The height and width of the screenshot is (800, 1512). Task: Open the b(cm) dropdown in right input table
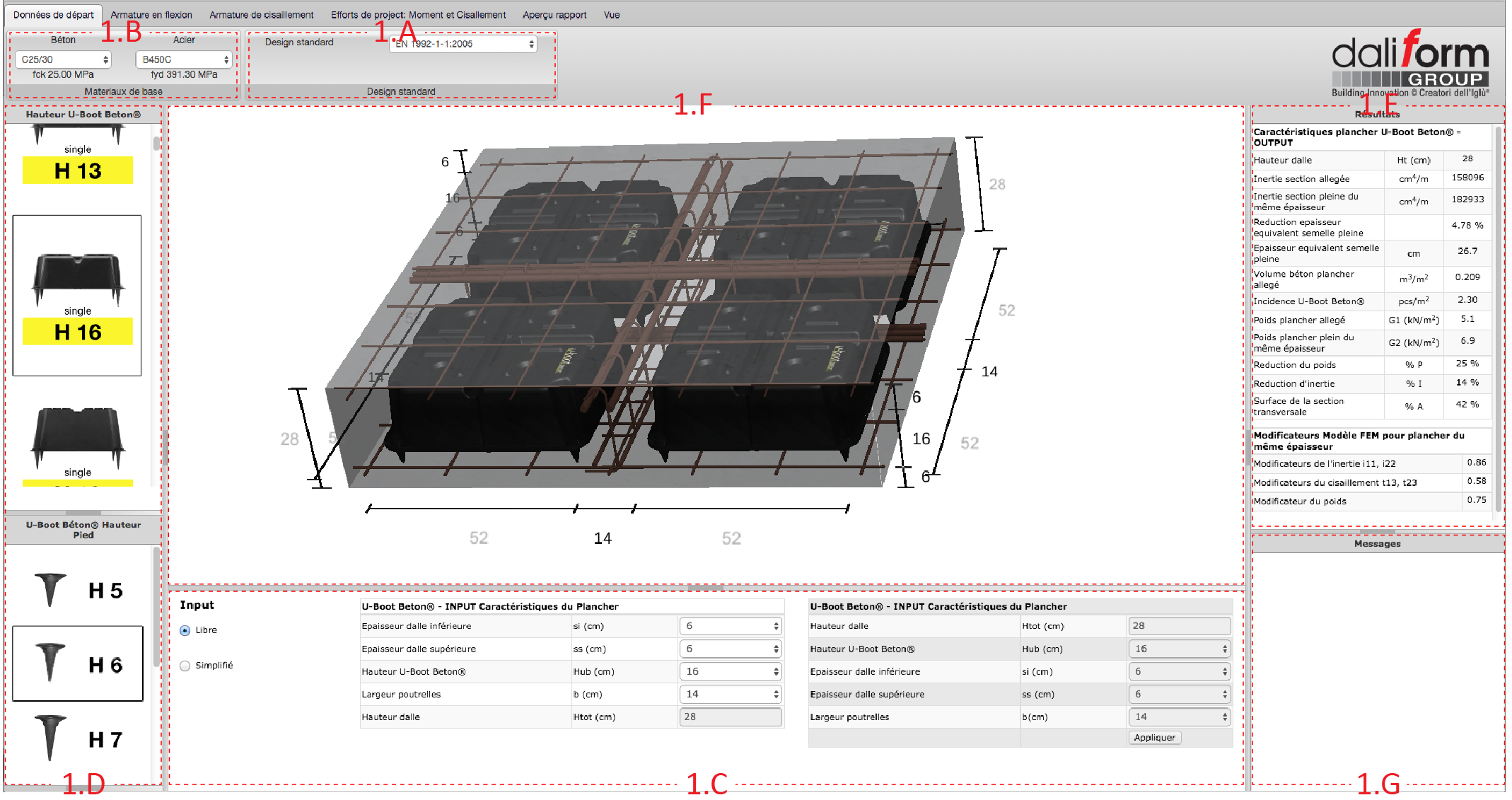pos(1179,717)
